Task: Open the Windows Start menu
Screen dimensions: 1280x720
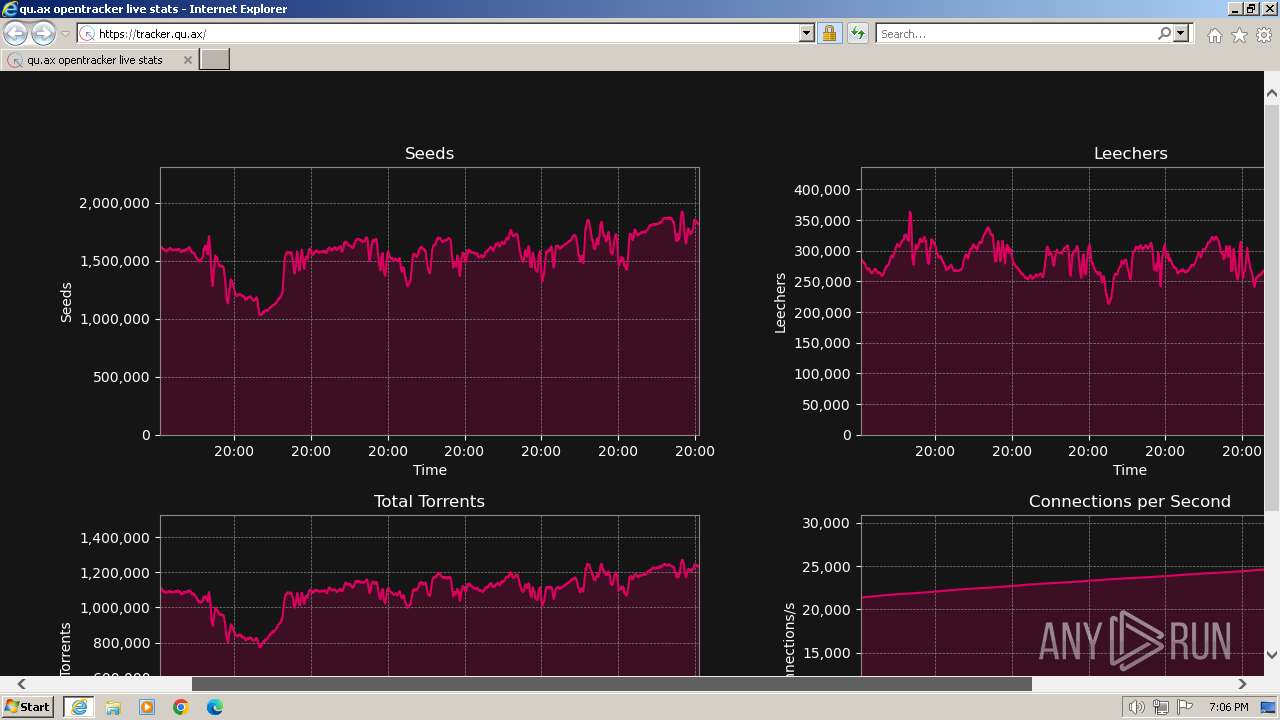Action: (27, 707)
